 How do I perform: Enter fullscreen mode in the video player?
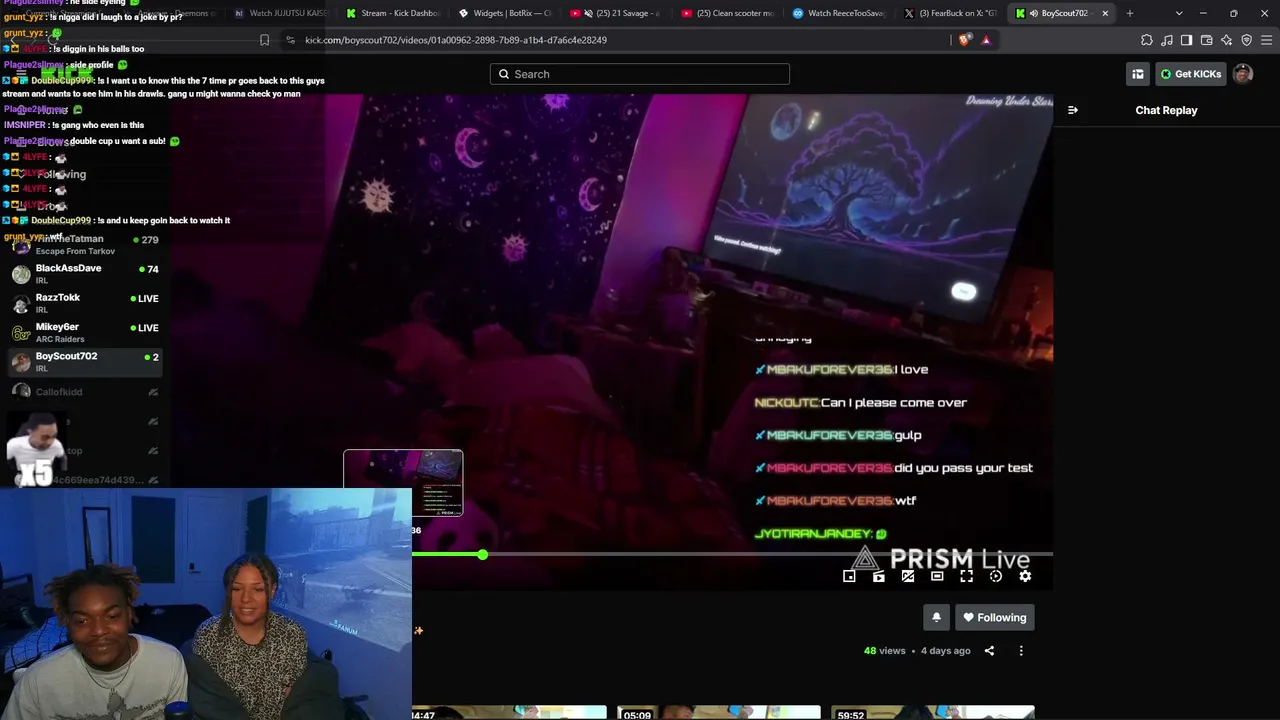(966, 576)
